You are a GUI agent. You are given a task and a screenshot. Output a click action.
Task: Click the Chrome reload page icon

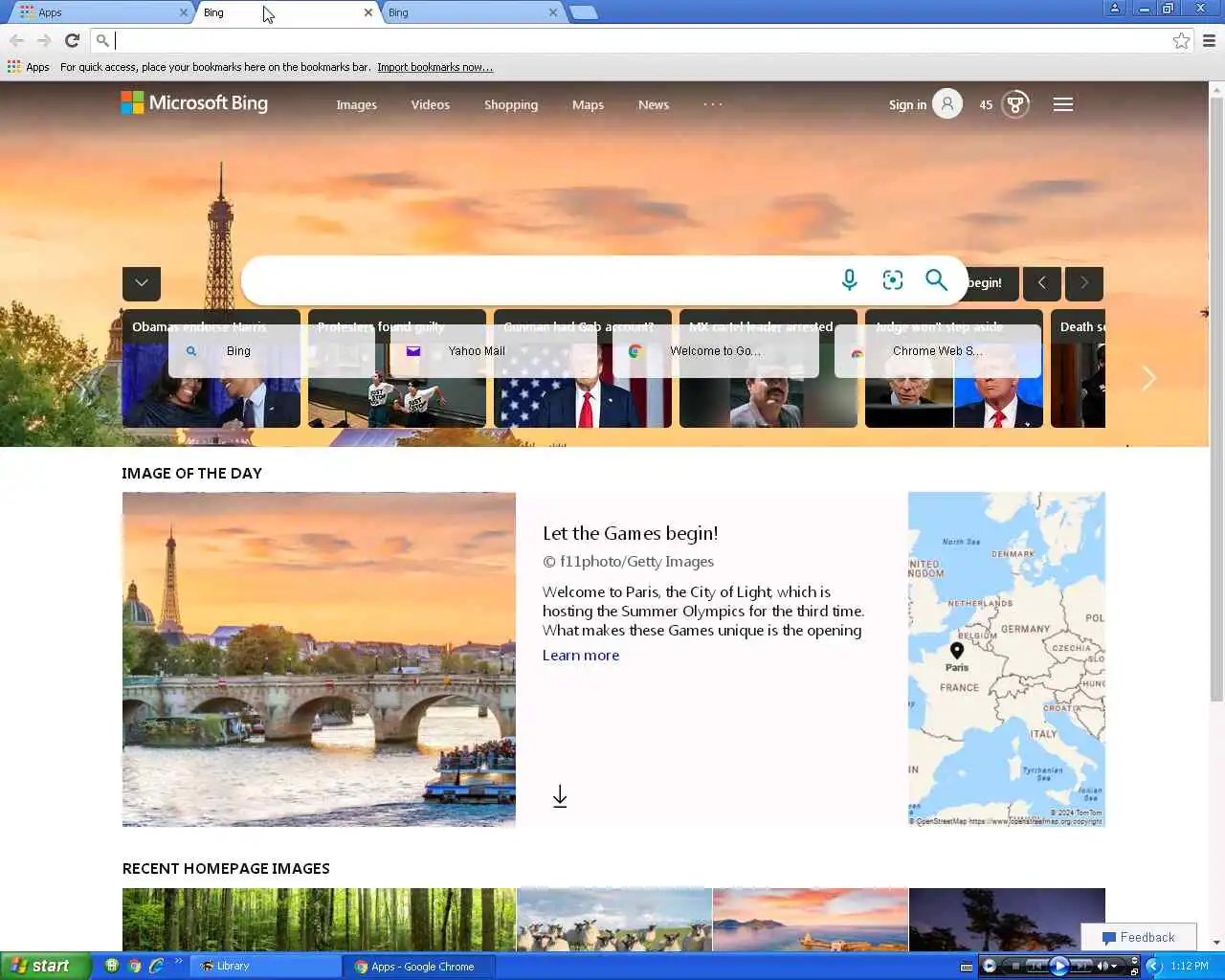click(x=72, y=40)
